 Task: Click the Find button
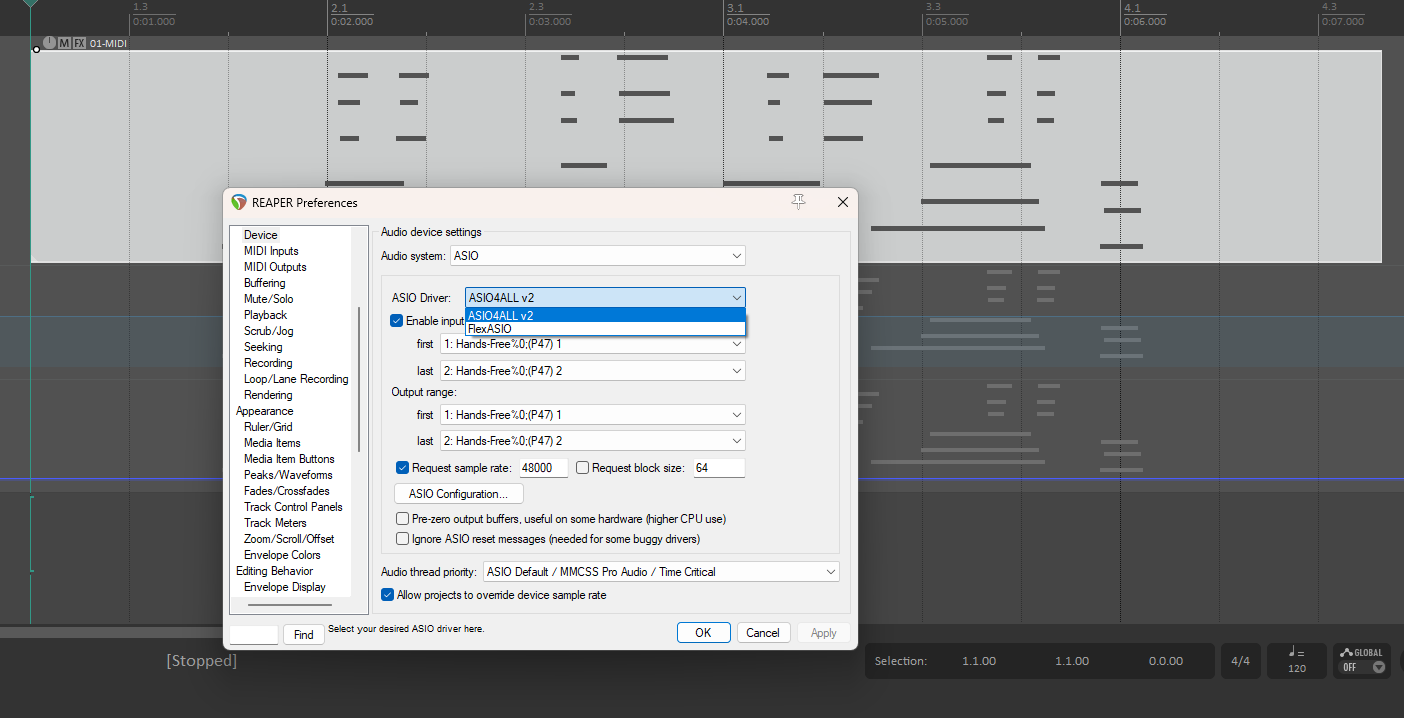pos(304,635)
